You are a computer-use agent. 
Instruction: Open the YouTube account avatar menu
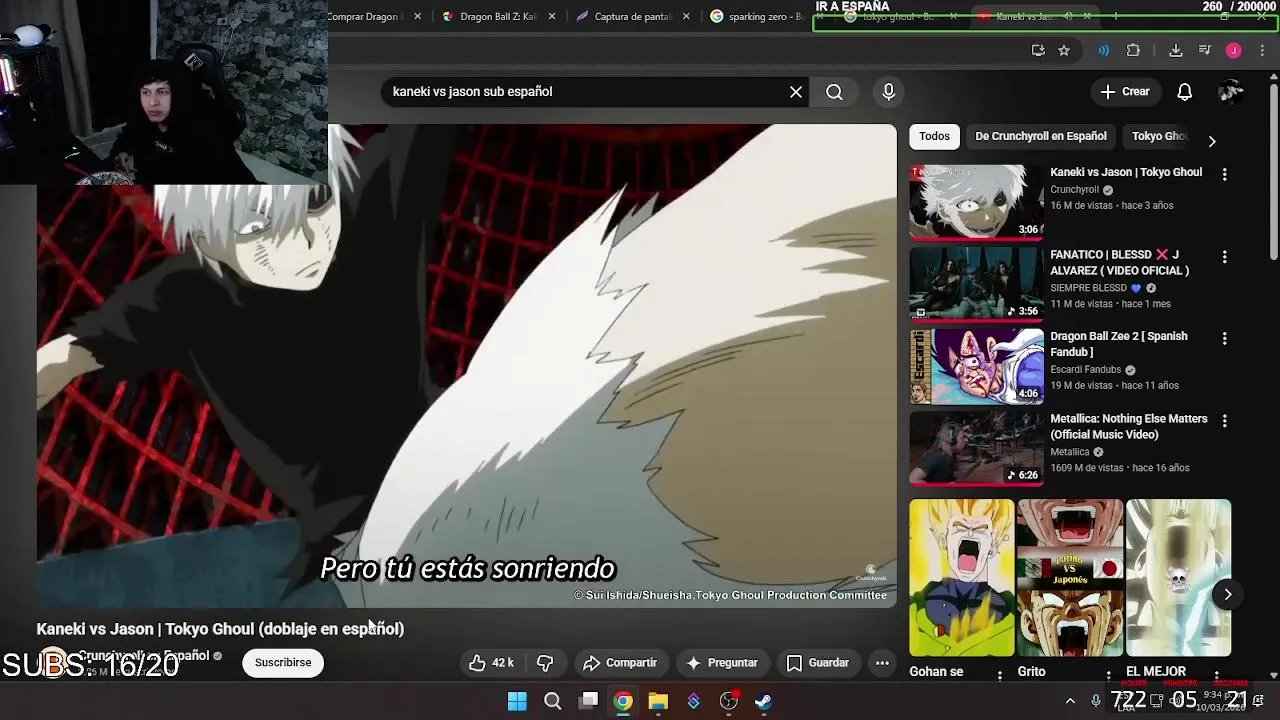point(1231,92)
